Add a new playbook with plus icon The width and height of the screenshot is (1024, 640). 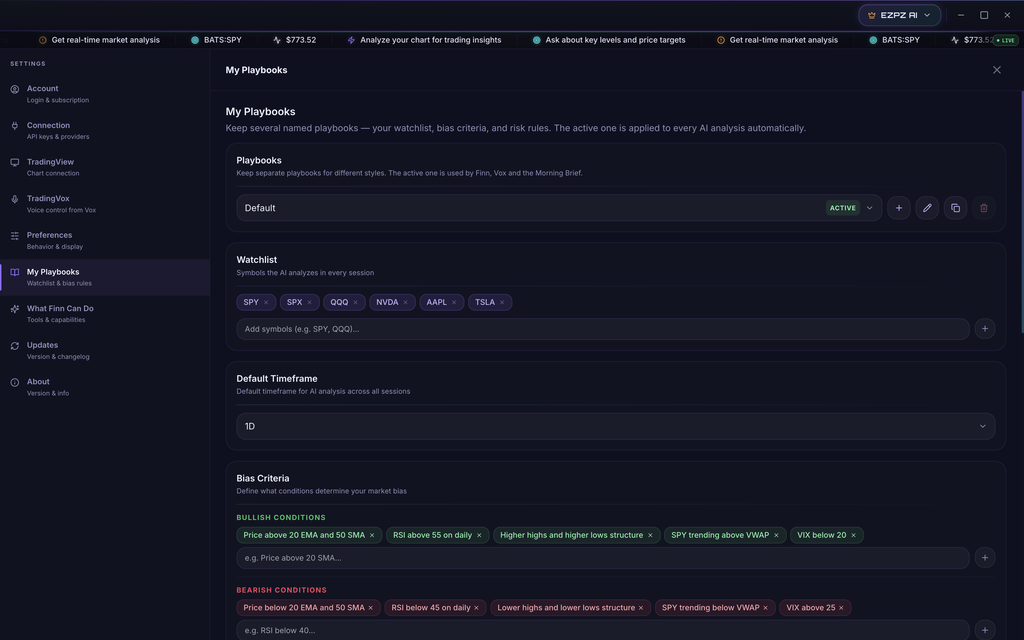[899, 208]
